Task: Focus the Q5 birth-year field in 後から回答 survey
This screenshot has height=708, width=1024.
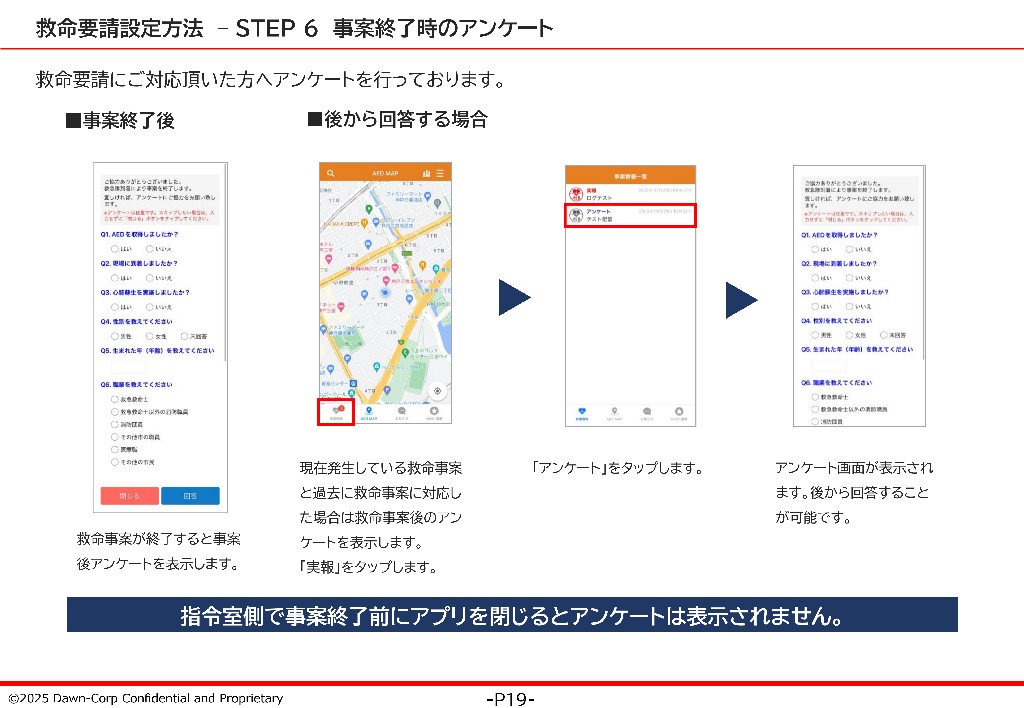Action: tap(829, 366)
